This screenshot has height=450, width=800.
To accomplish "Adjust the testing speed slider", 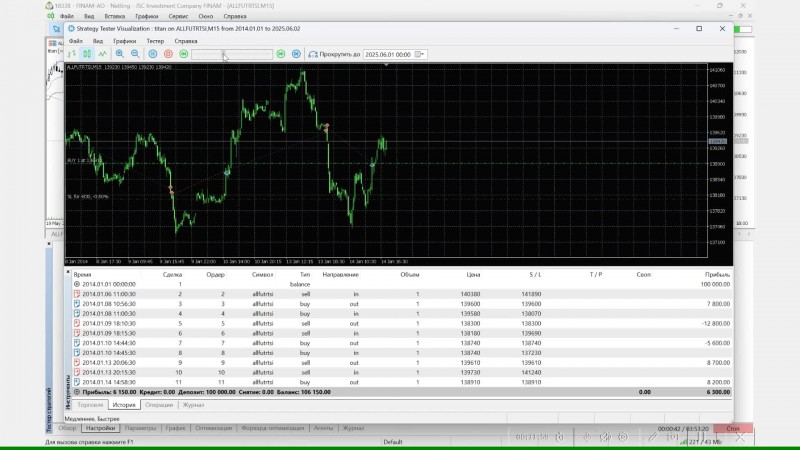I will click(232, 54).
